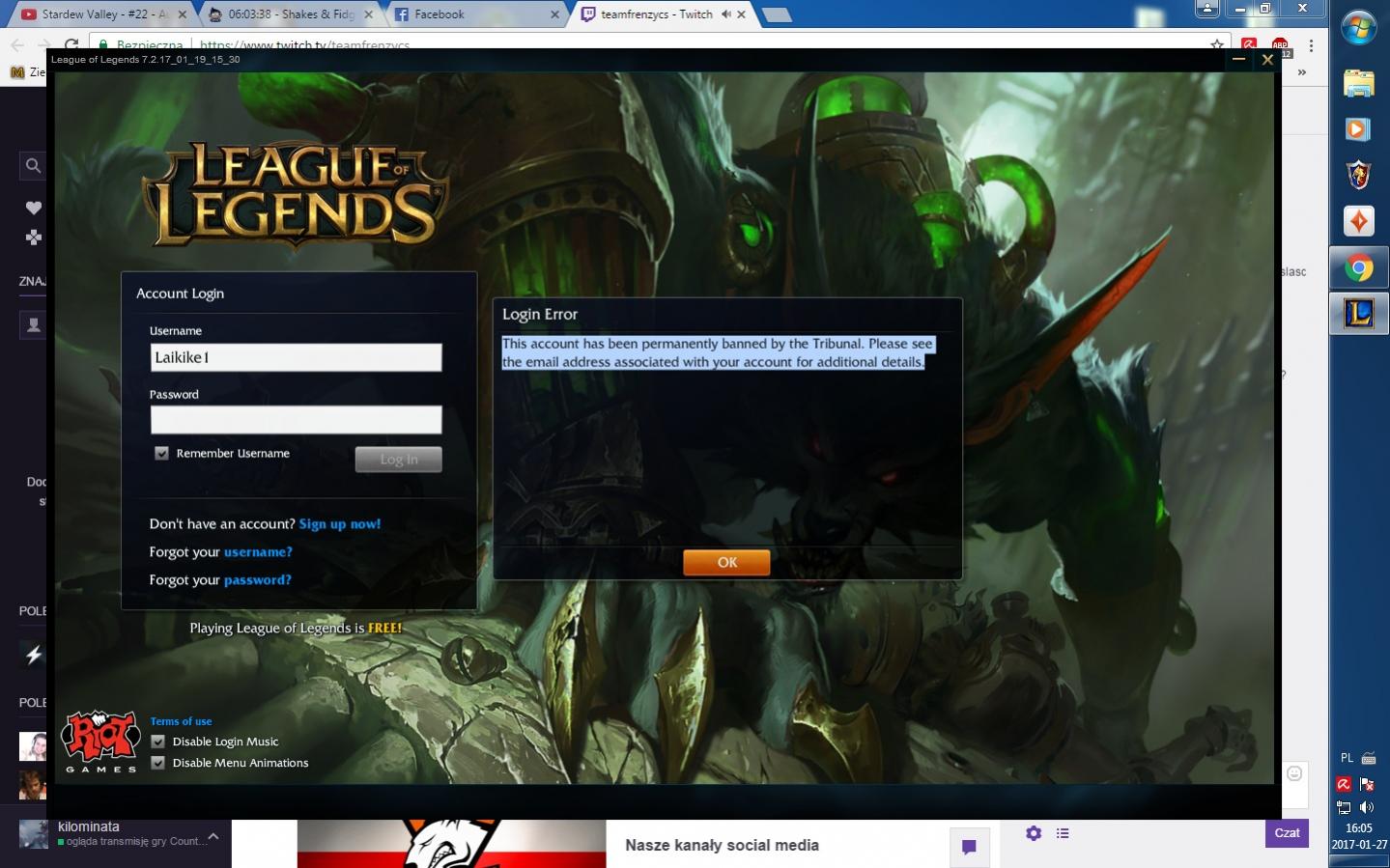Click the League of Legends taskbar icon
The image size is (1390, 868).
[x=1358, y=314]
